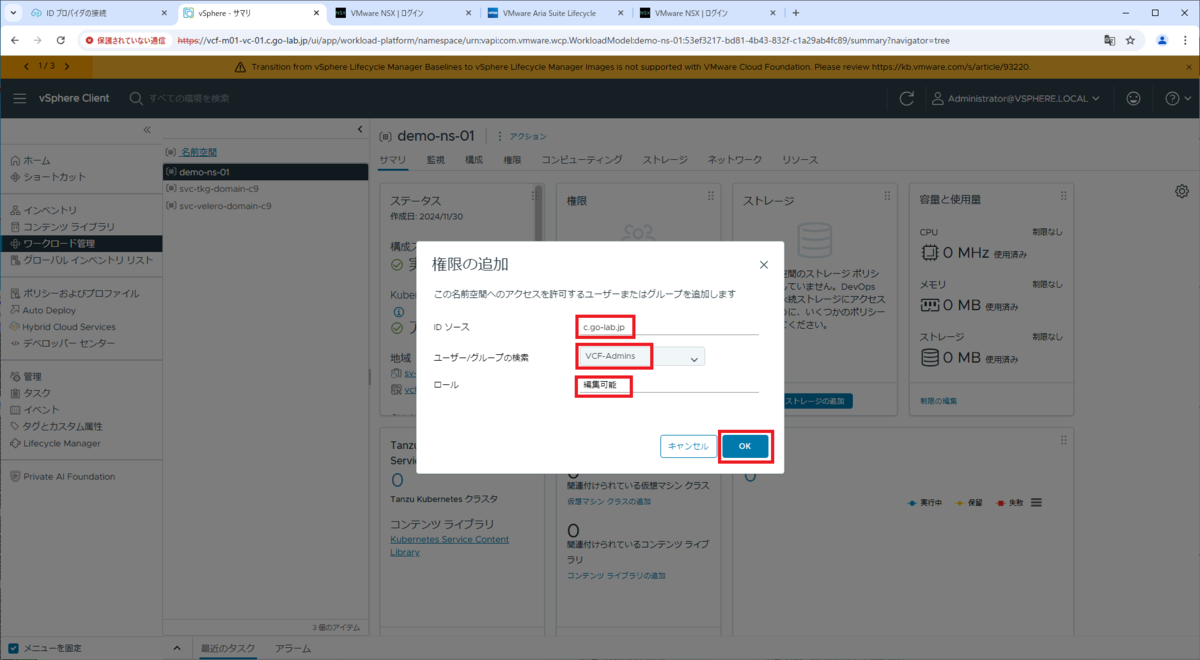Bookmark this page with star icon
The width and height of the screenshot is (1200, 660).
point(1131,40)
